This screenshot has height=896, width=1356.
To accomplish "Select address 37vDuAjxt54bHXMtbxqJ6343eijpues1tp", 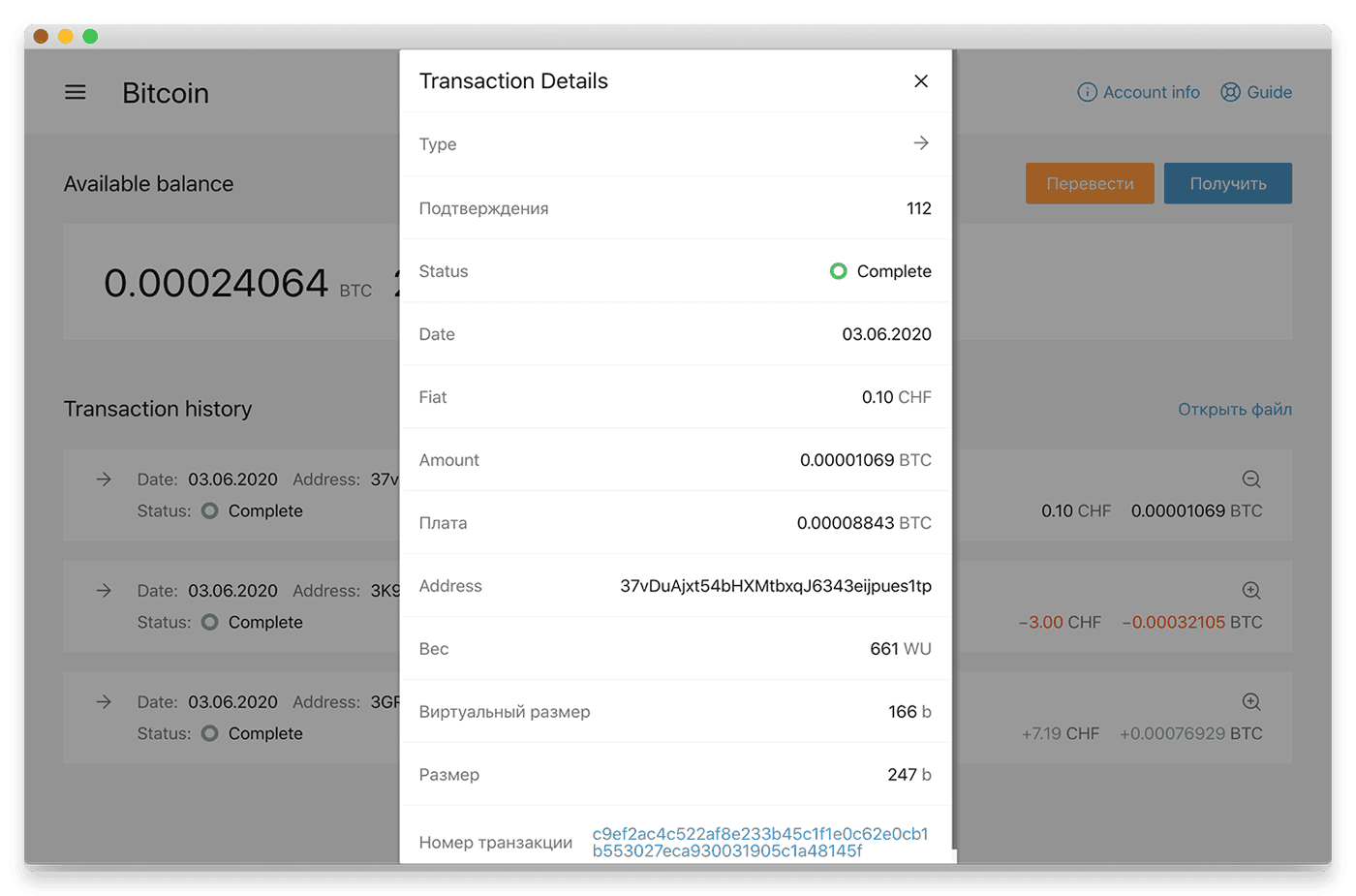I will 776,586.
